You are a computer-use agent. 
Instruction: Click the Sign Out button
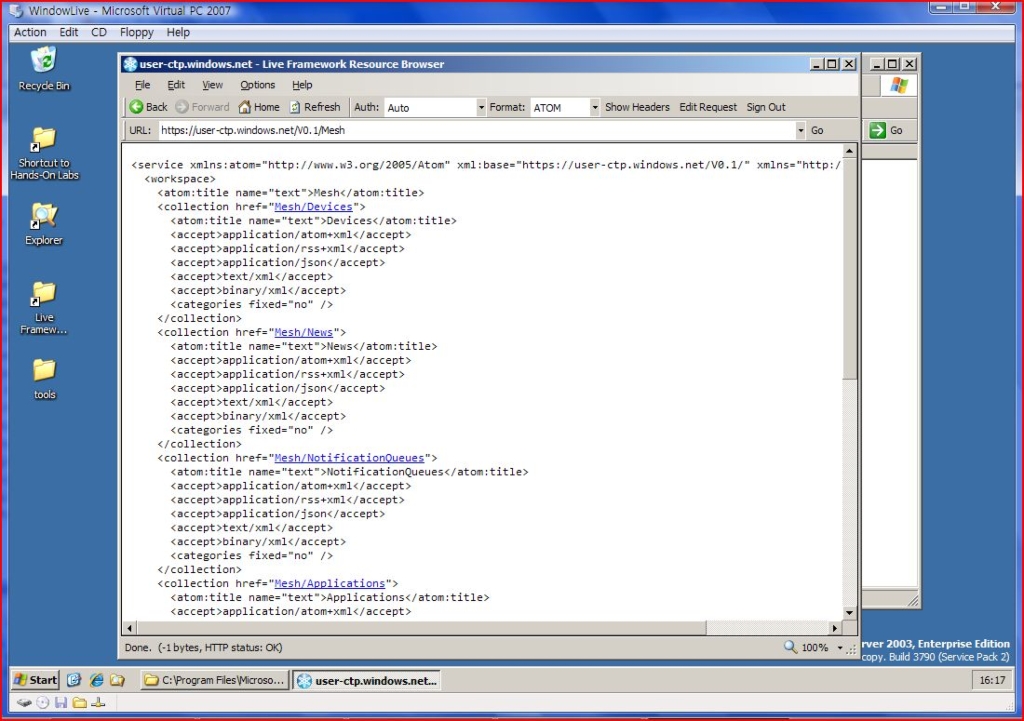[x=766, y=107]
